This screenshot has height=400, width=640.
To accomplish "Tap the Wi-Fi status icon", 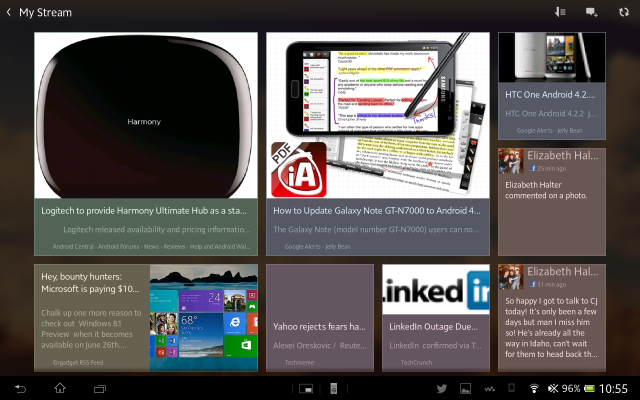I will coord(533,388).
